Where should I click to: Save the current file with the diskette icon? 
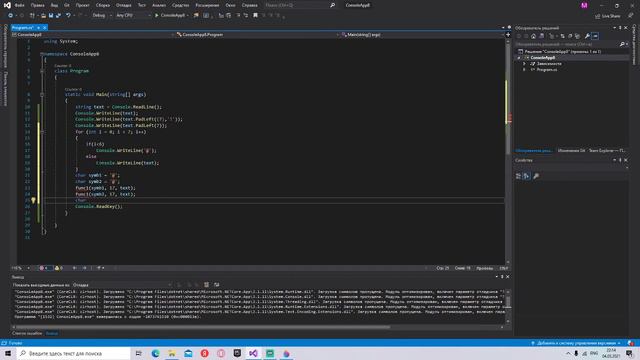[51, 16]
